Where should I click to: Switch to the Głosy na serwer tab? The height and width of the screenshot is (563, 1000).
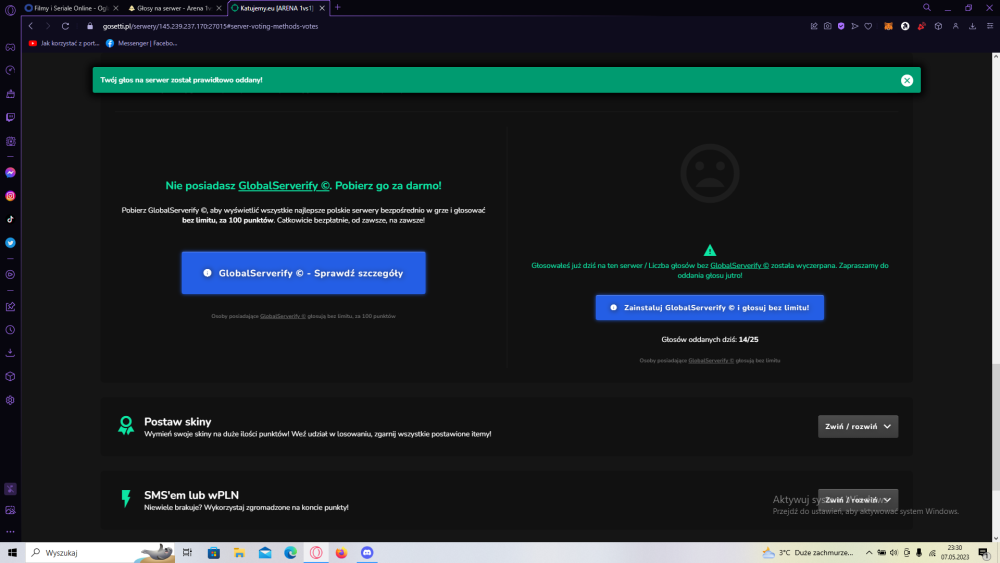[x=174, y=8]
